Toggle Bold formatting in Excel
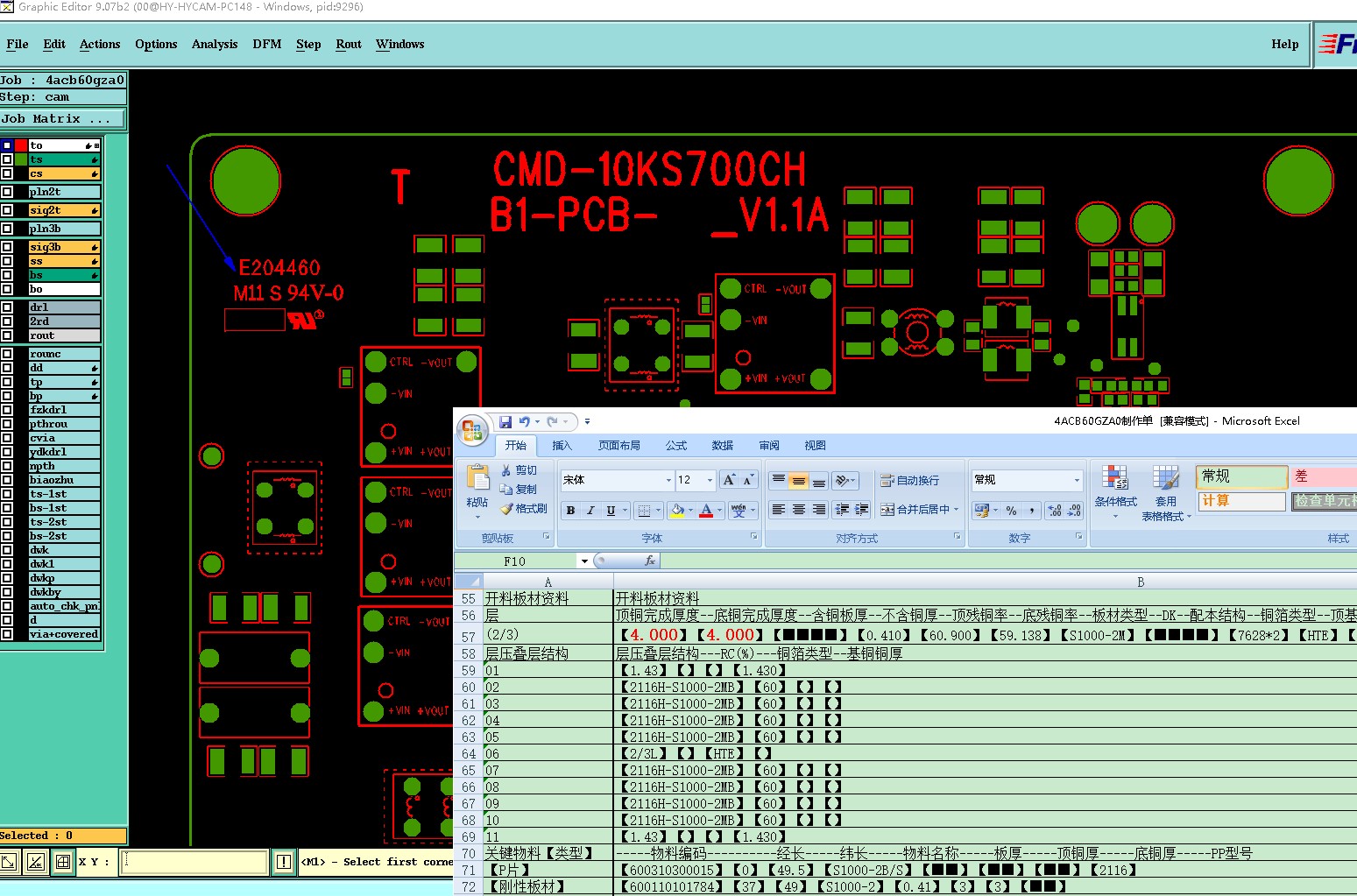The width and height of the screenshot is (1357, 896). click(x=570, y=511)
